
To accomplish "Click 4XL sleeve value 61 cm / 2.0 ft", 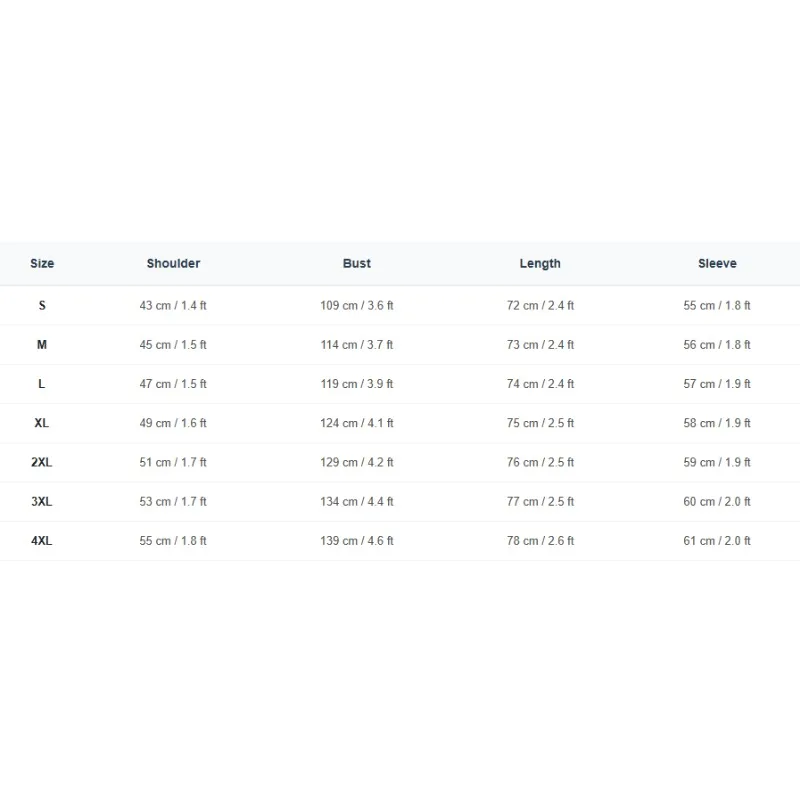I will [717, 541].
